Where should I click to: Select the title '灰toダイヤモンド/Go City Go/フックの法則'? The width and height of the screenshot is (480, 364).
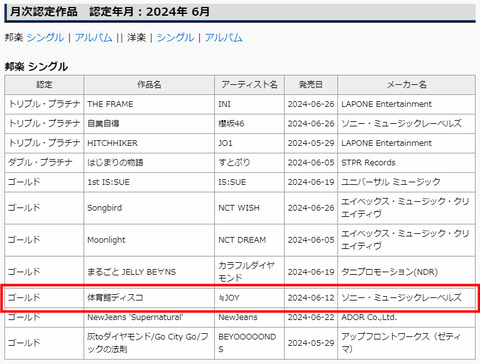pos(148,343)
